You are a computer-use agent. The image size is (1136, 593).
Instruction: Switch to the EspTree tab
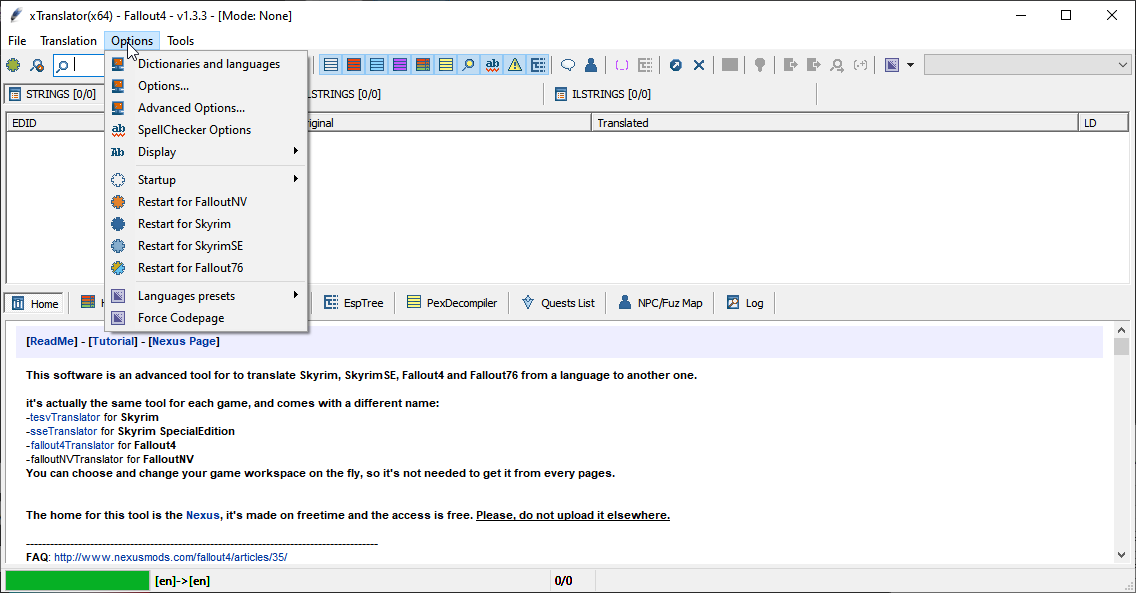tap(354, 303)
